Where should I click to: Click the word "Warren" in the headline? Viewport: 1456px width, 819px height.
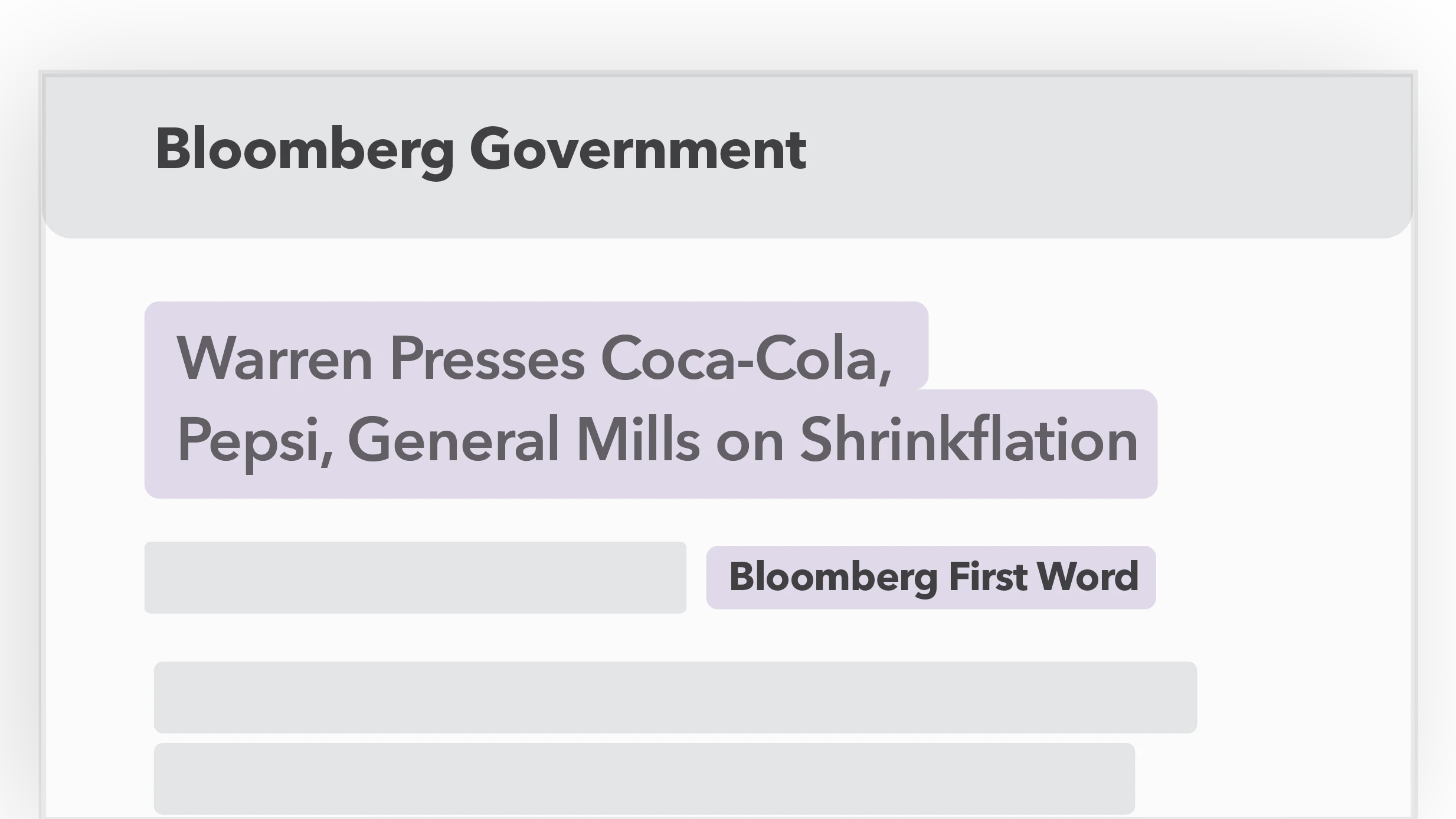coord(274,359)
